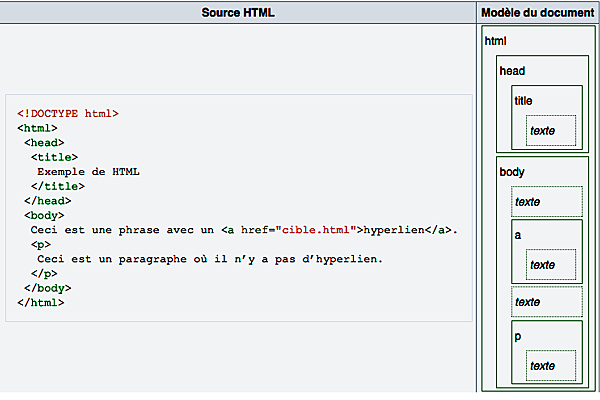The image size is (600, 400).
Task: Click the opening <body> tag
Action: pos(44,216)
